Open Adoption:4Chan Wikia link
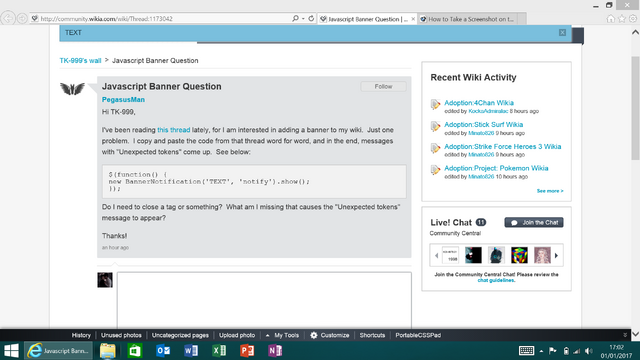 click(479, 103)
